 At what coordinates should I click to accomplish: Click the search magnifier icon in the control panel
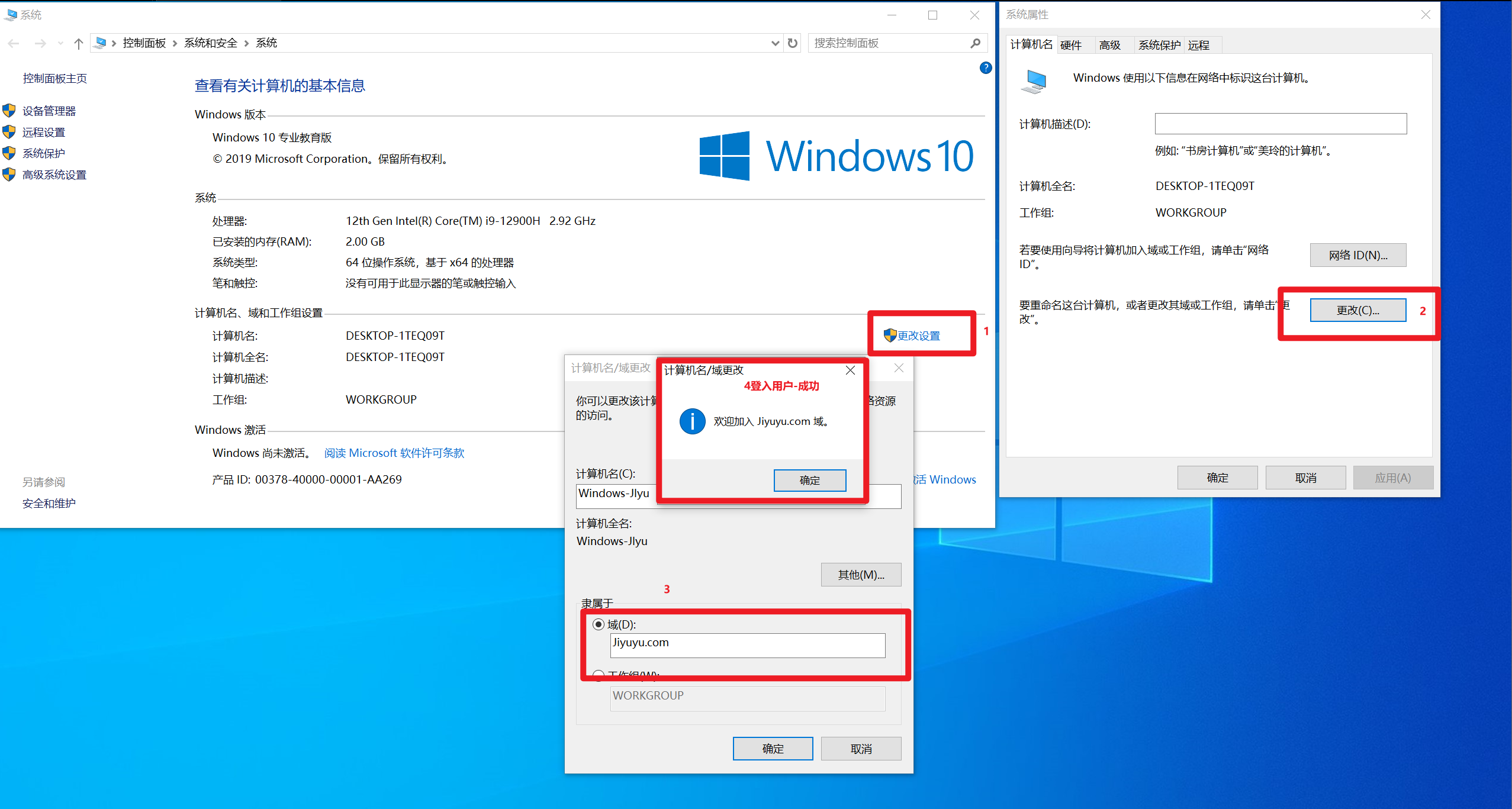point(975,43)
